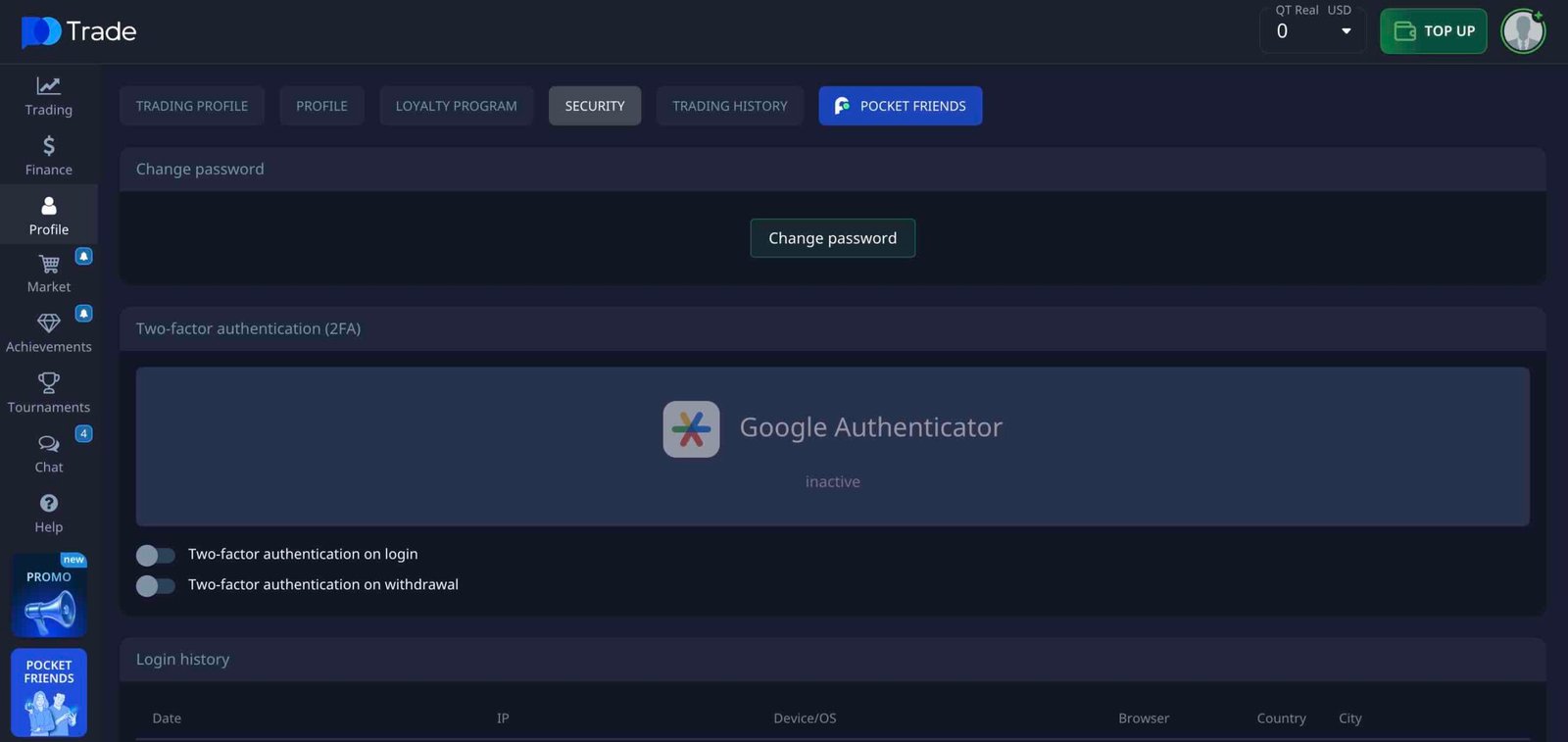This screenshot has height=742, width=1568.
Task: Click the Trade logo icon
Action: point(41,31)
